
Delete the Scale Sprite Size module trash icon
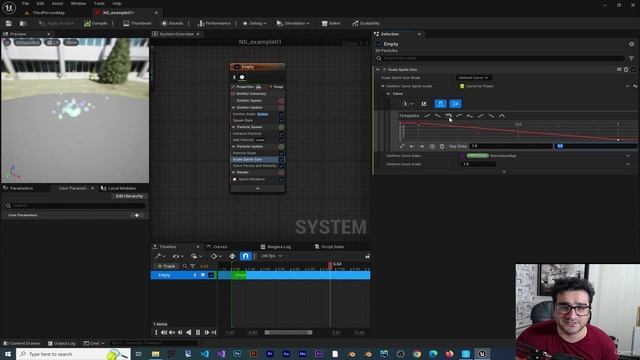tap(626, 70)
